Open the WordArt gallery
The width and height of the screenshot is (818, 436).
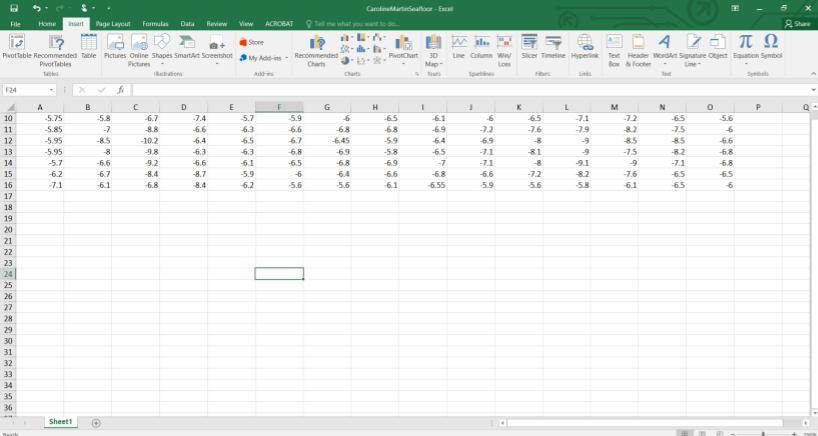665,50
